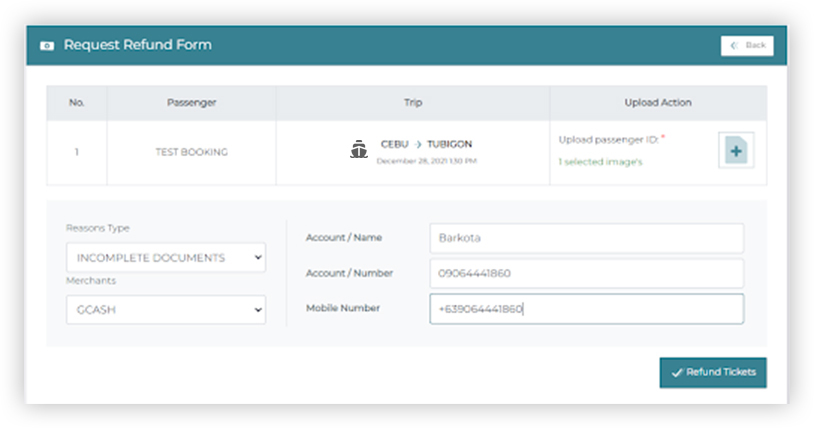Click the ship icon beside CEBU
Image resolution: width=814 pixels, height=428 pixels.
359,150
